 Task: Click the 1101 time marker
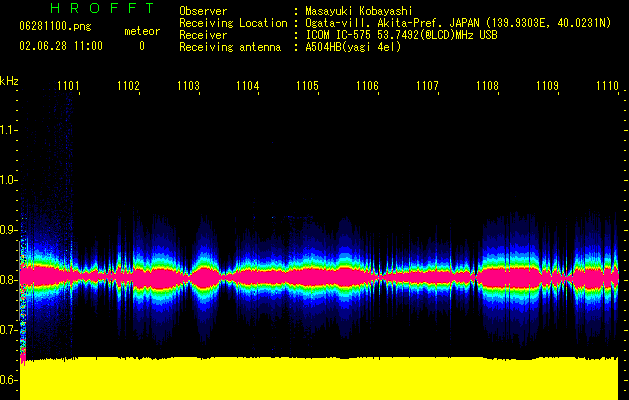[x=68, y=85]
